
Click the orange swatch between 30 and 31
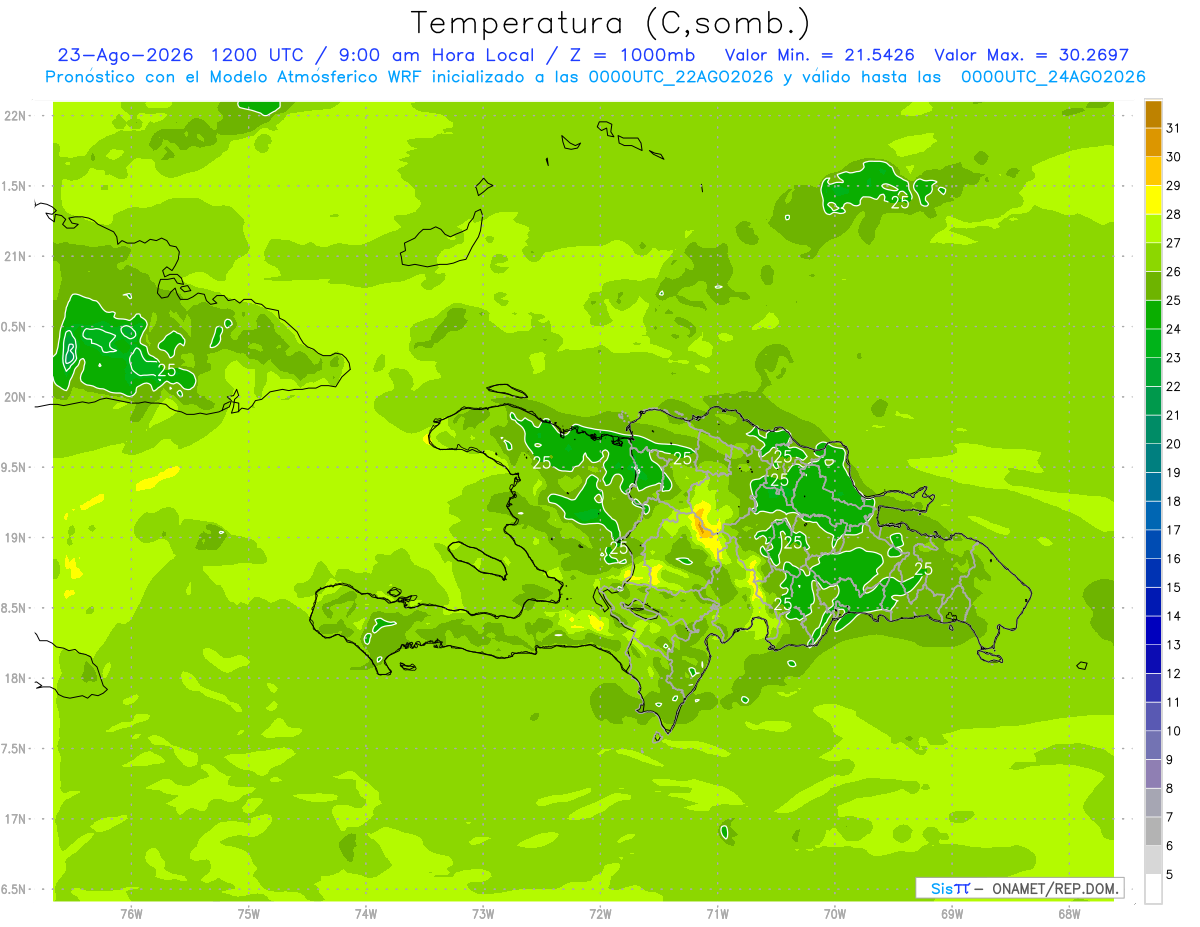tap(1153, 143)
